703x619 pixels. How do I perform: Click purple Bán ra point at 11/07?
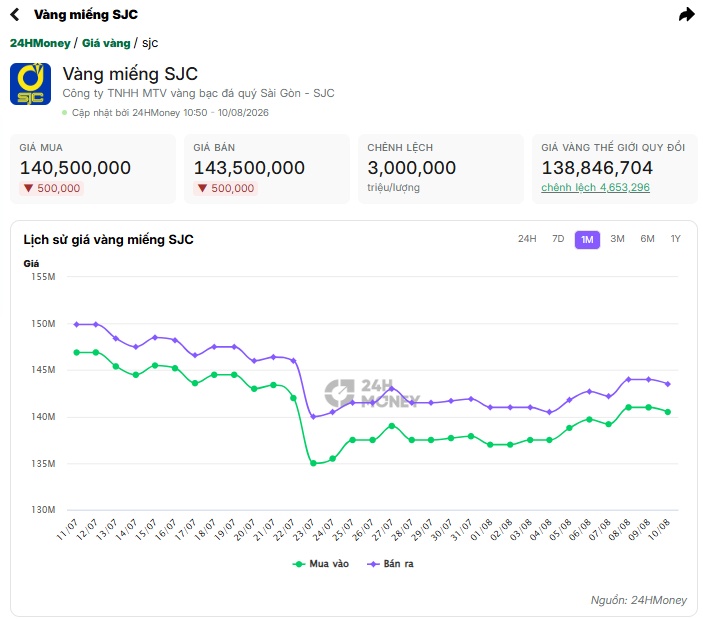pos(77,325)
